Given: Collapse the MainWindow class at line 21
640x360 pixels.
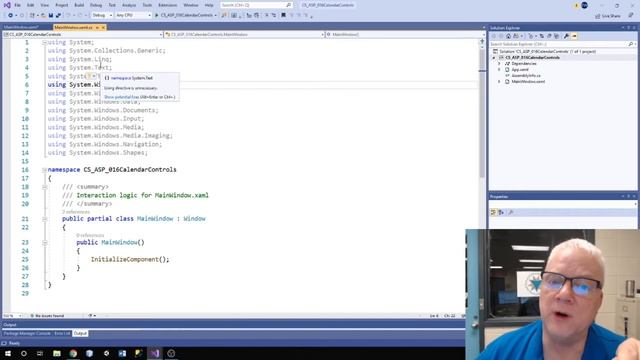Looking at the screenshot, I should click(44, 219).
